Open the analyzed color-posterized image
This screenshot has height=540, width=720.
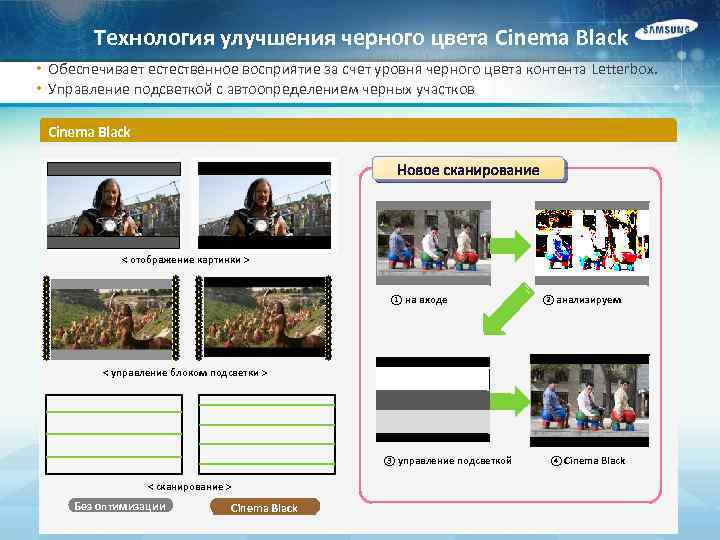[592, 243]
